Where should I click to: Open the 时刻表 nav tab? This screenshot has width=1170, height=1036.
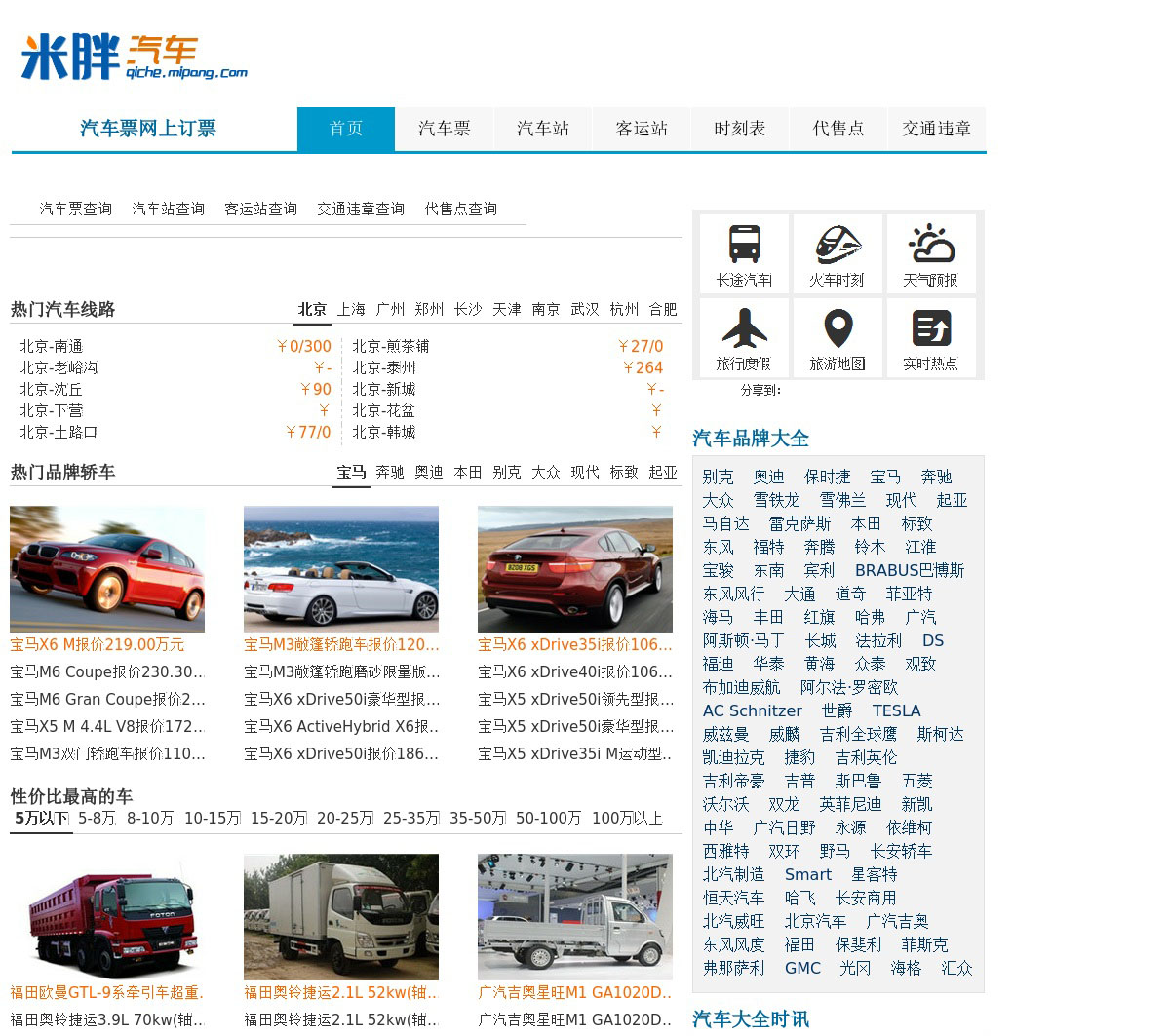pos(740,129)
